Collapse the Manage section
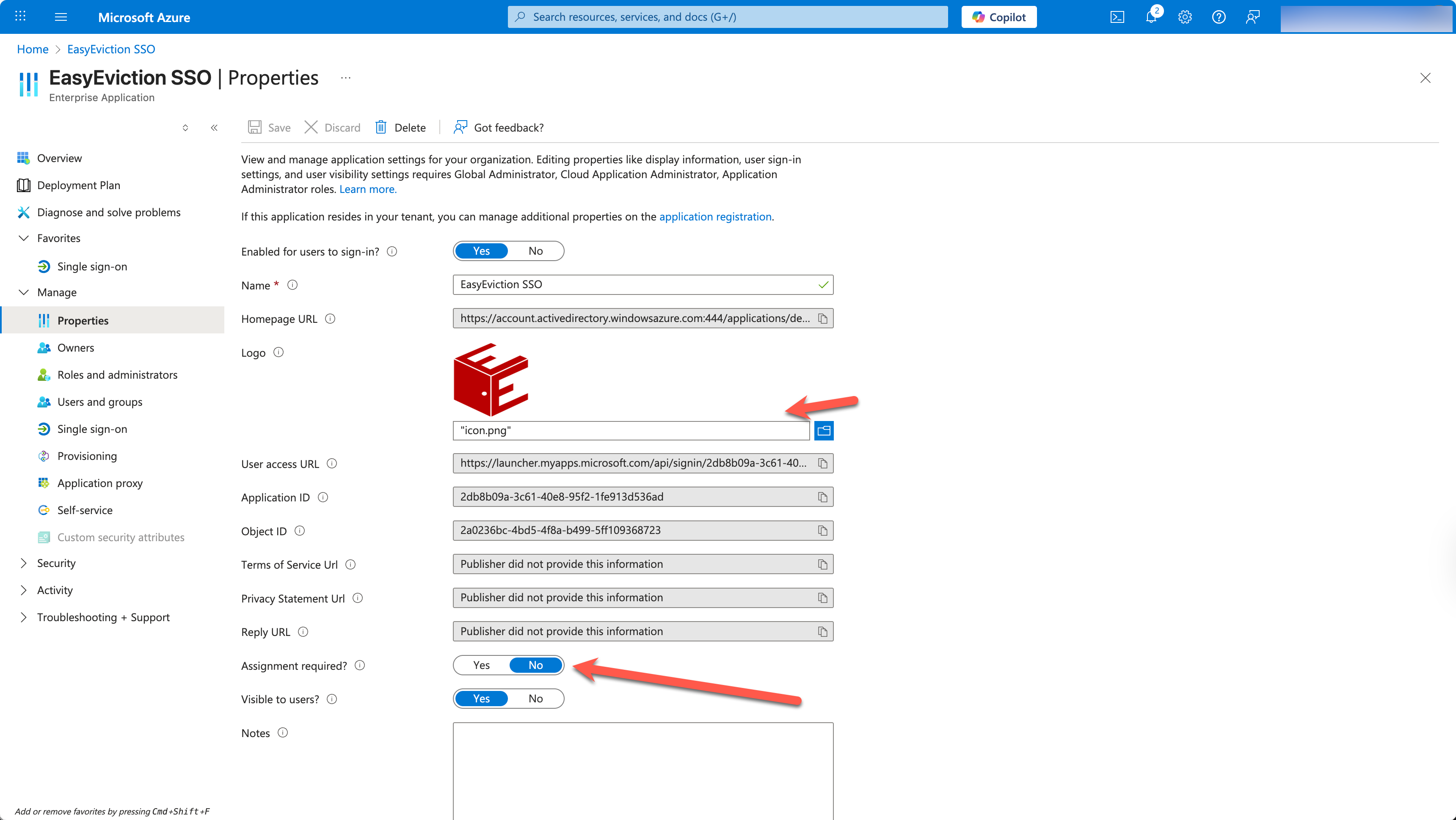 pyautogui.click(x=23, y=292)
